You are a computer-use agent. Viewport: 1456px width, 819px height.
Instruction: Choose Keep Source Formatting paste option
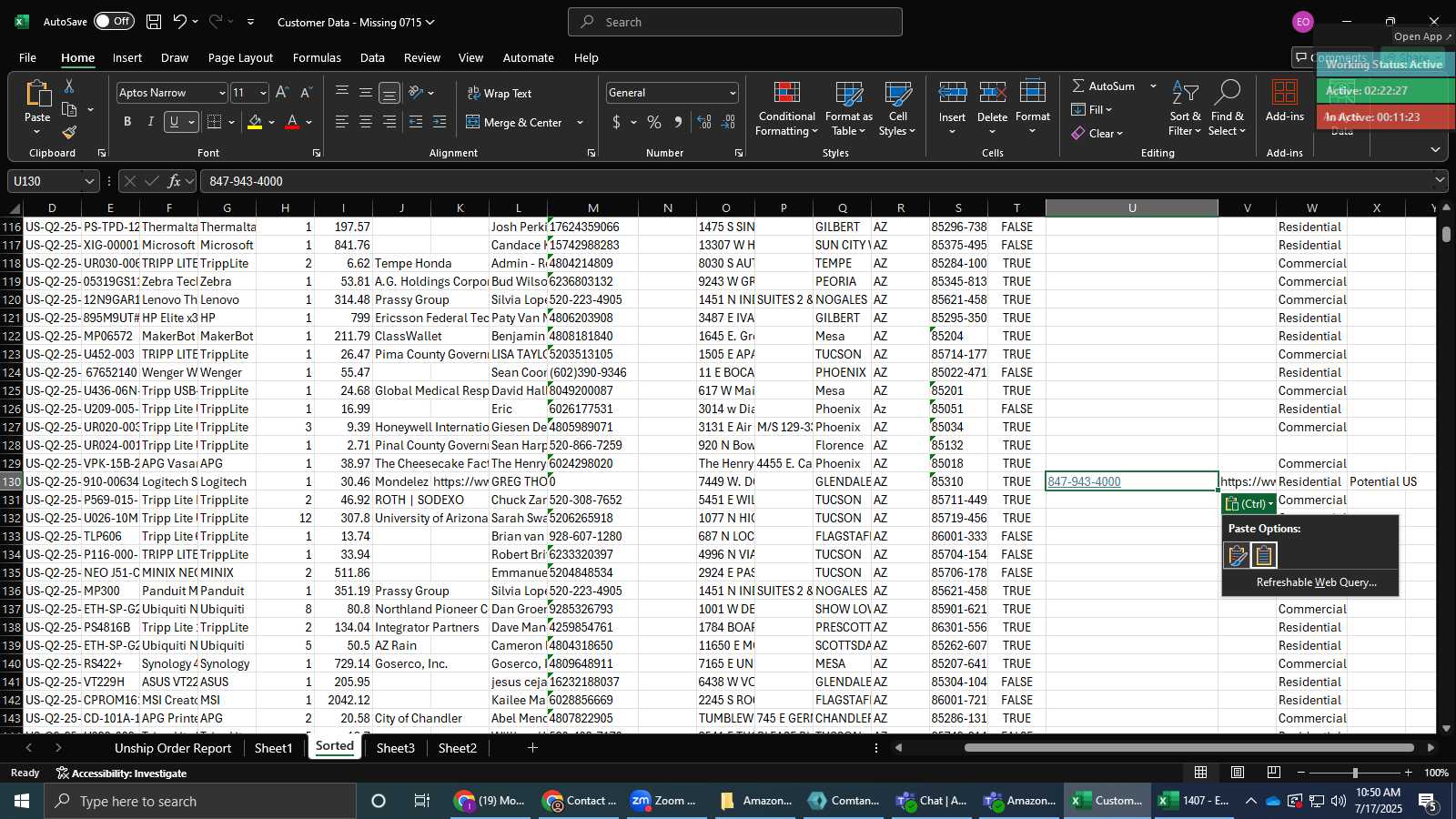(1238, 555)
